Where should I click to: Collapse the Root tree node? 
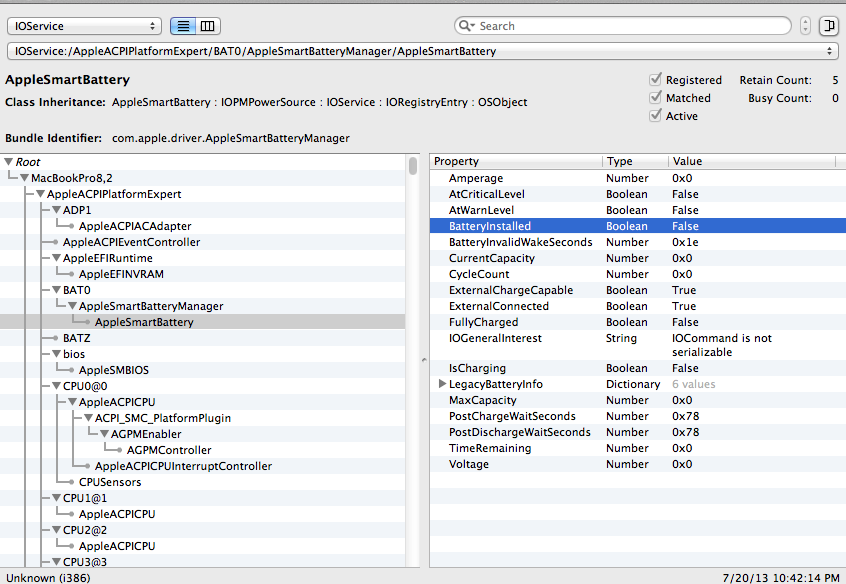pos(8,161)
